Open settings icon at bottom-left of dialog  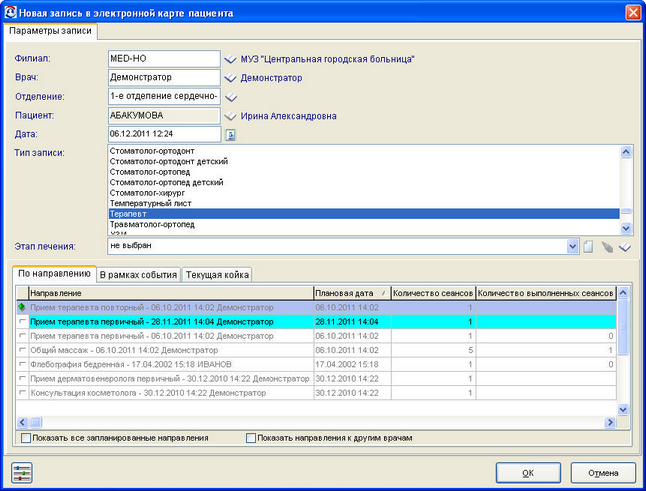tap(22, 473)
